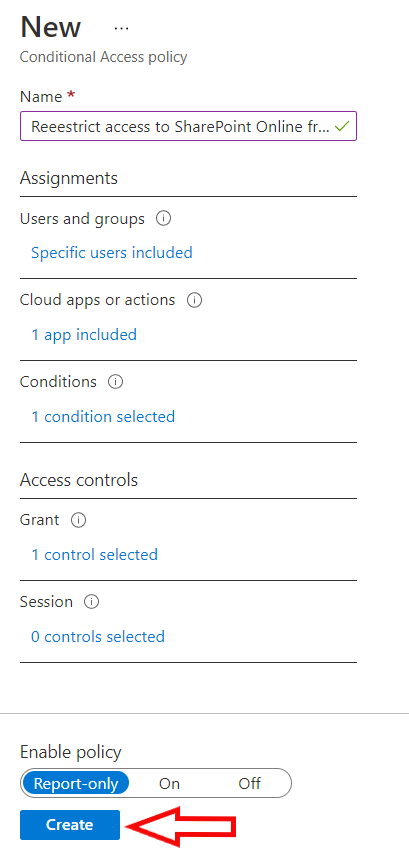The width and height of the screenshot is (409, 855).
Task: Click the Enable policy label
Action: pyautogui.click(x=70, y=752)
